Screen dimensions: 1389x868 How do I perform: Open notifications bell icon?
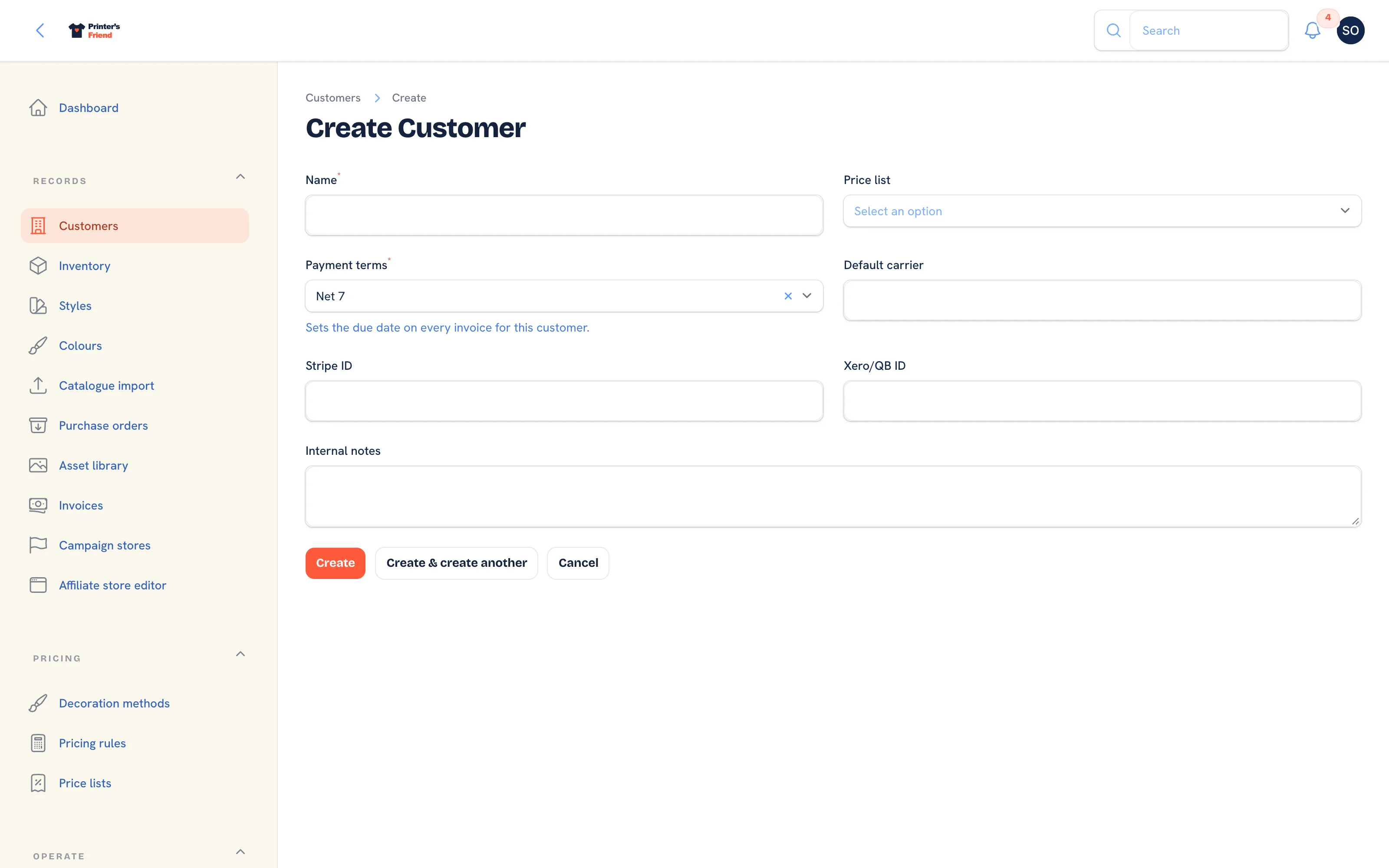click(1312, 30)
